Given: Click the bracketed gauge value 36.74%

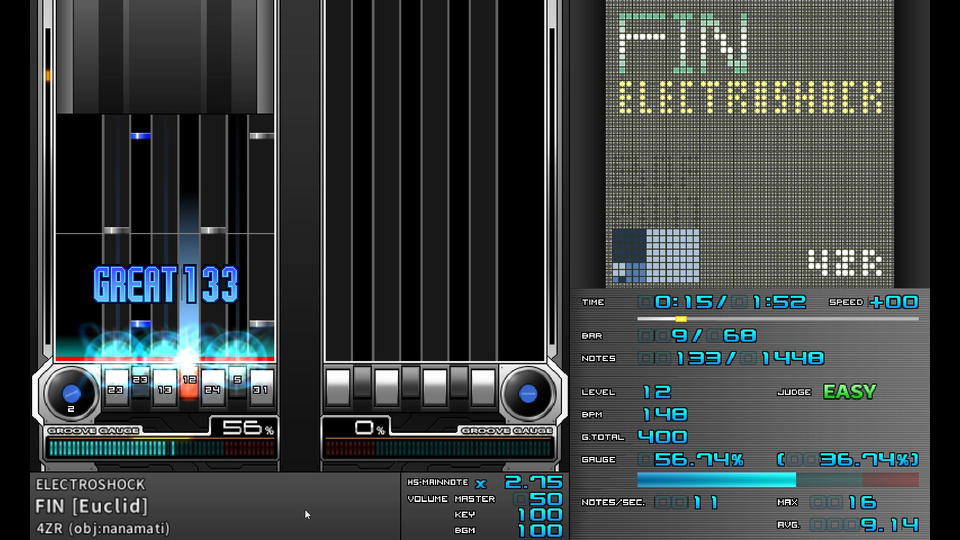Looking at the screenshot, I should tap(848, 459).
